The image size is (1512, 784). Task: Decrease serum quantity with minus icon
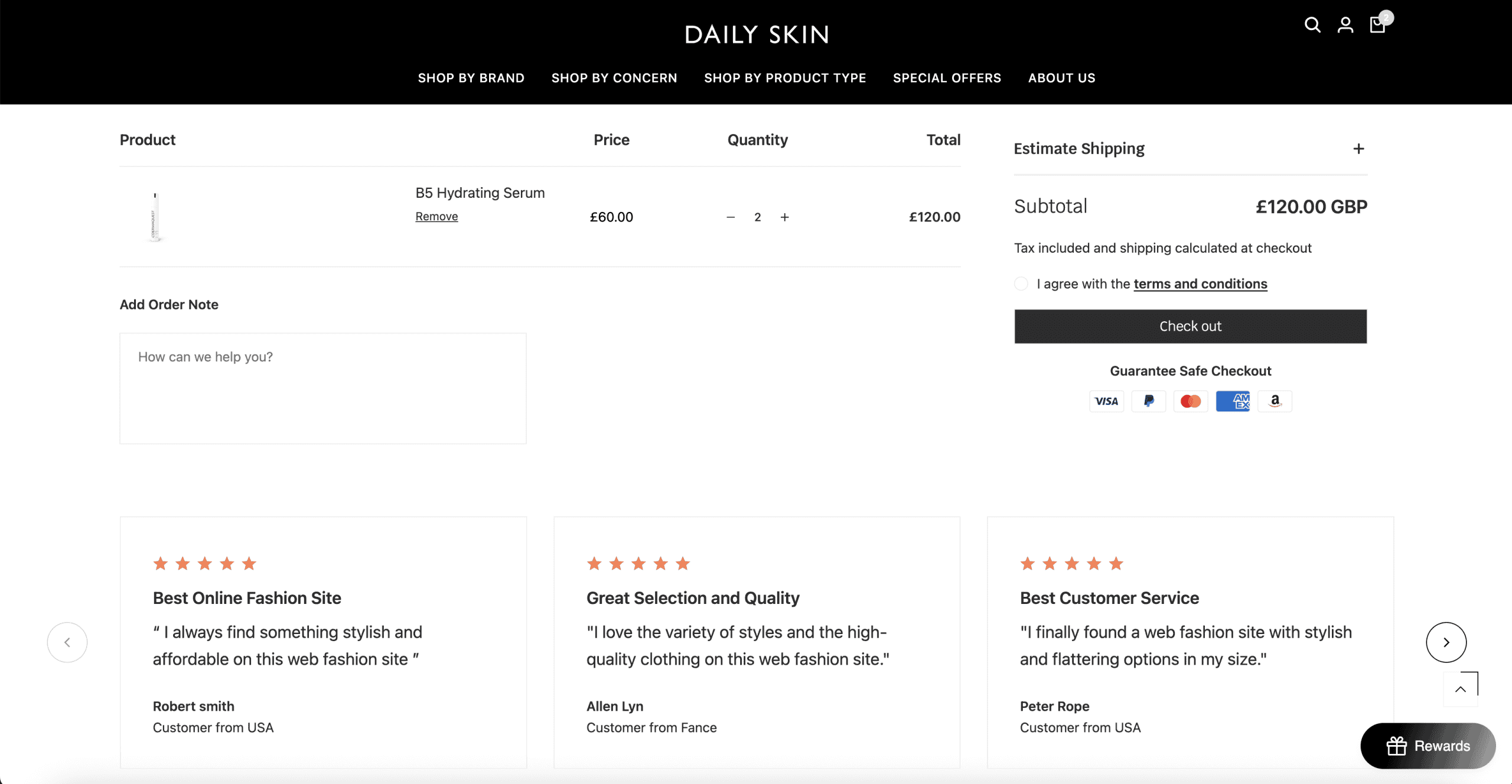(x=731, y=217)
